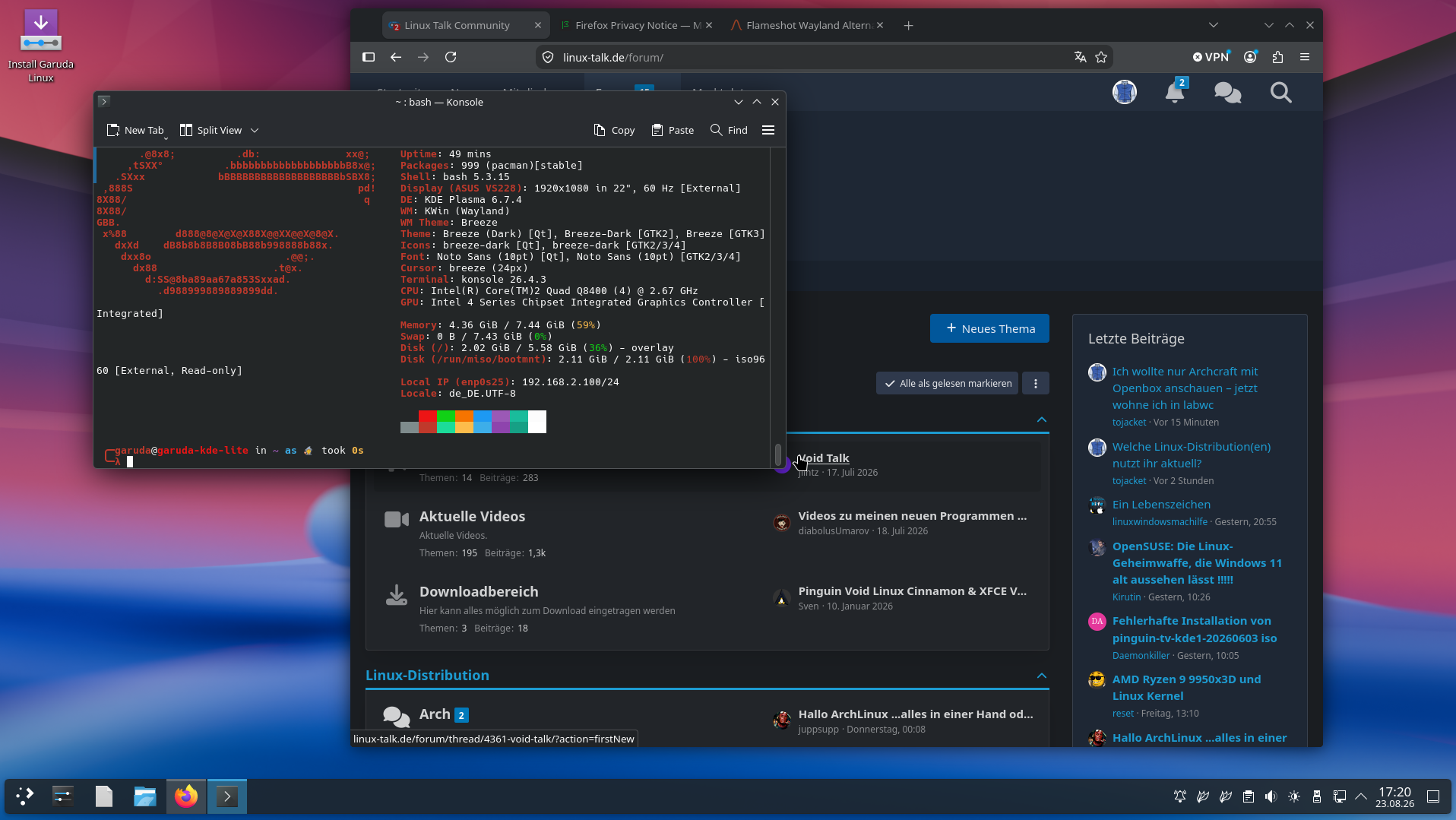Reload the linux-talk.de page
This screenshot has width=1456, height=820.
coord(451,57)
